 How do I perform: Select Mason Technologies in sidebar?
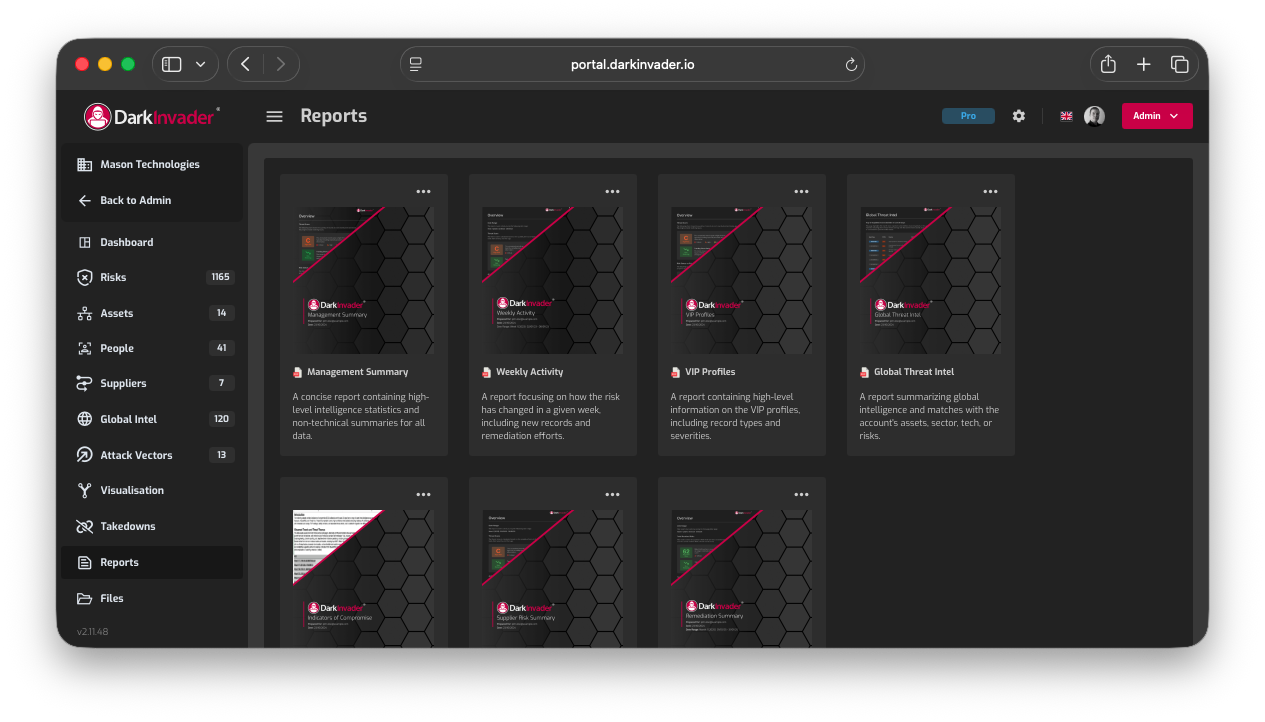[152, 164]
